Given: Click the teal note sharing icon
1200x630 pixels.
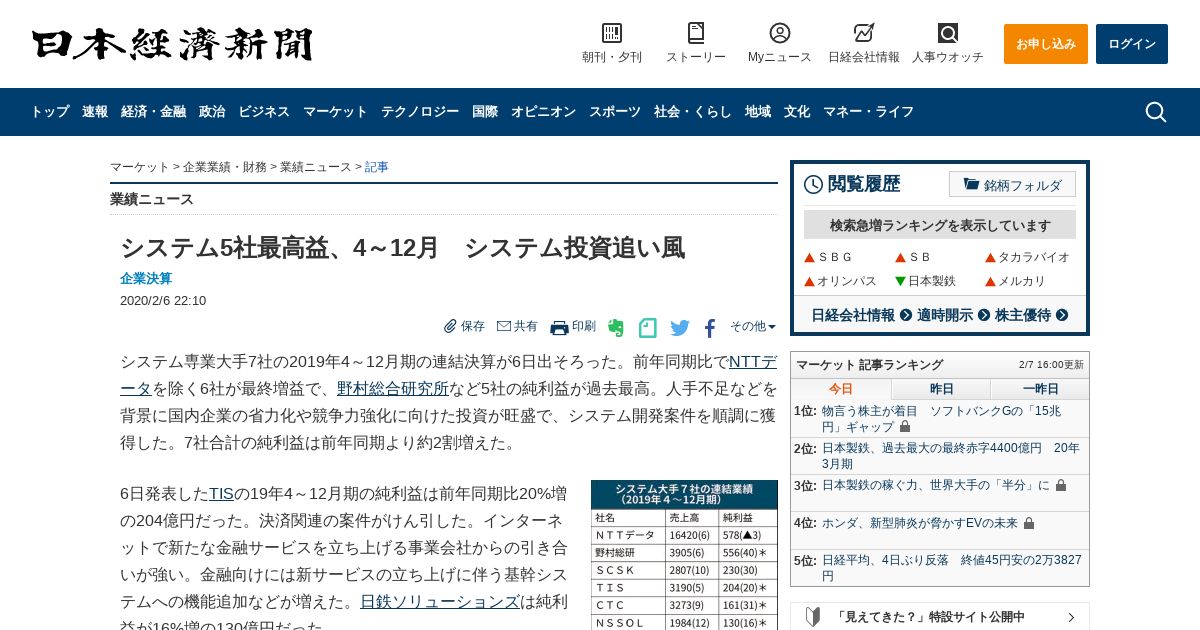Looking at the screenshot, I should pyautogui.click(x=648, y=327).
